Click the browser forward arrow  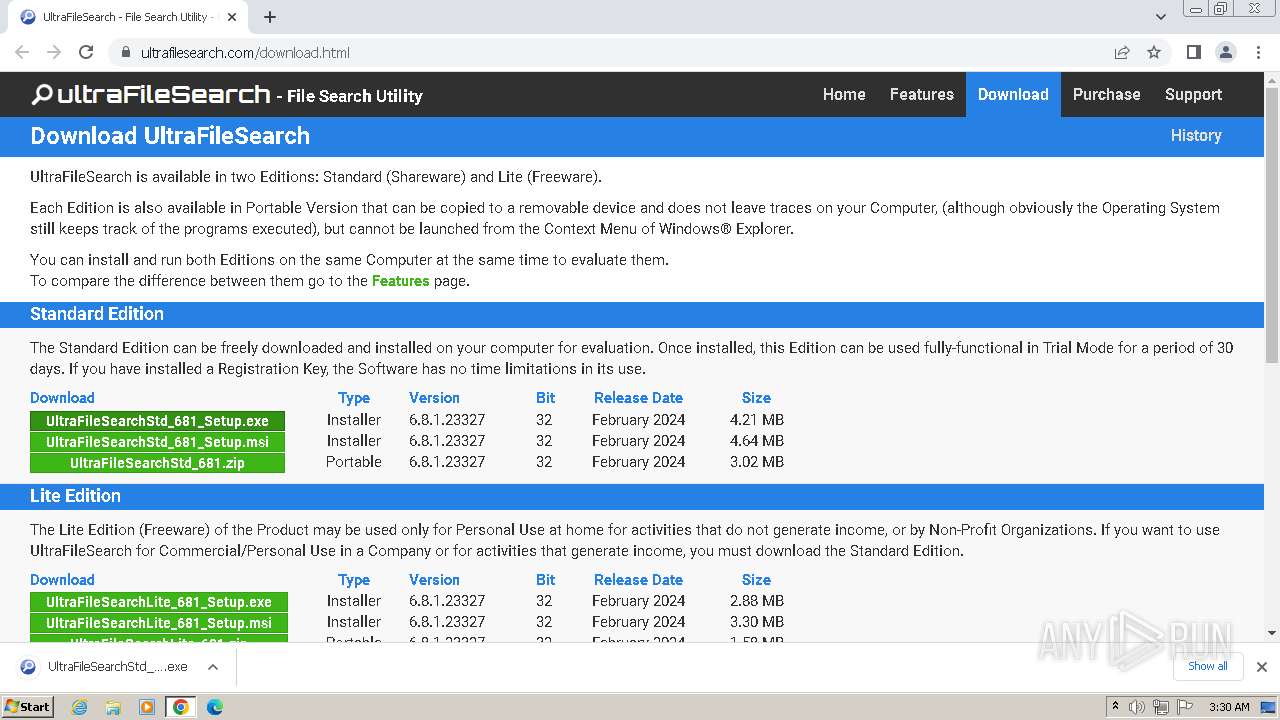[x=54, y=52]
